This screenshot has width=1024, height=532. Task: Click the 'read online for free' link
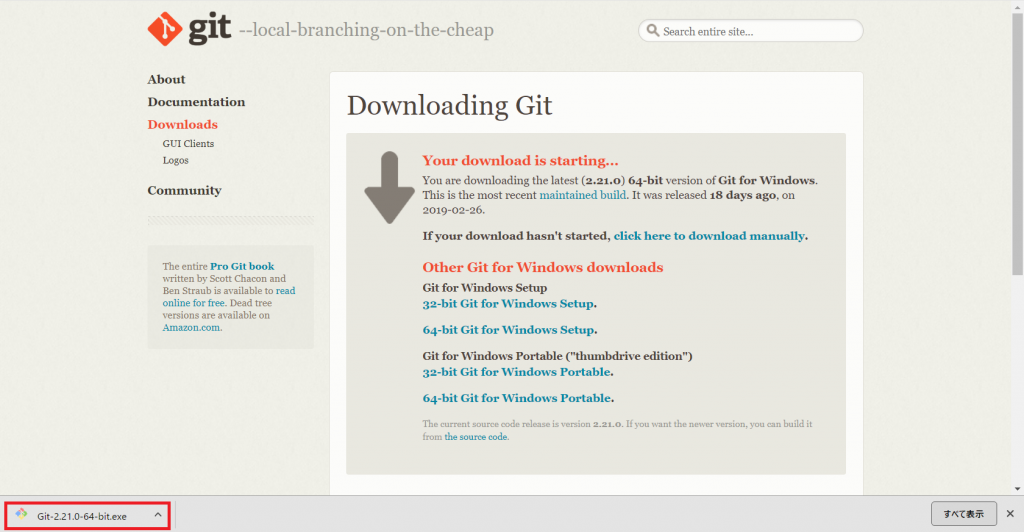click(229, 297)
